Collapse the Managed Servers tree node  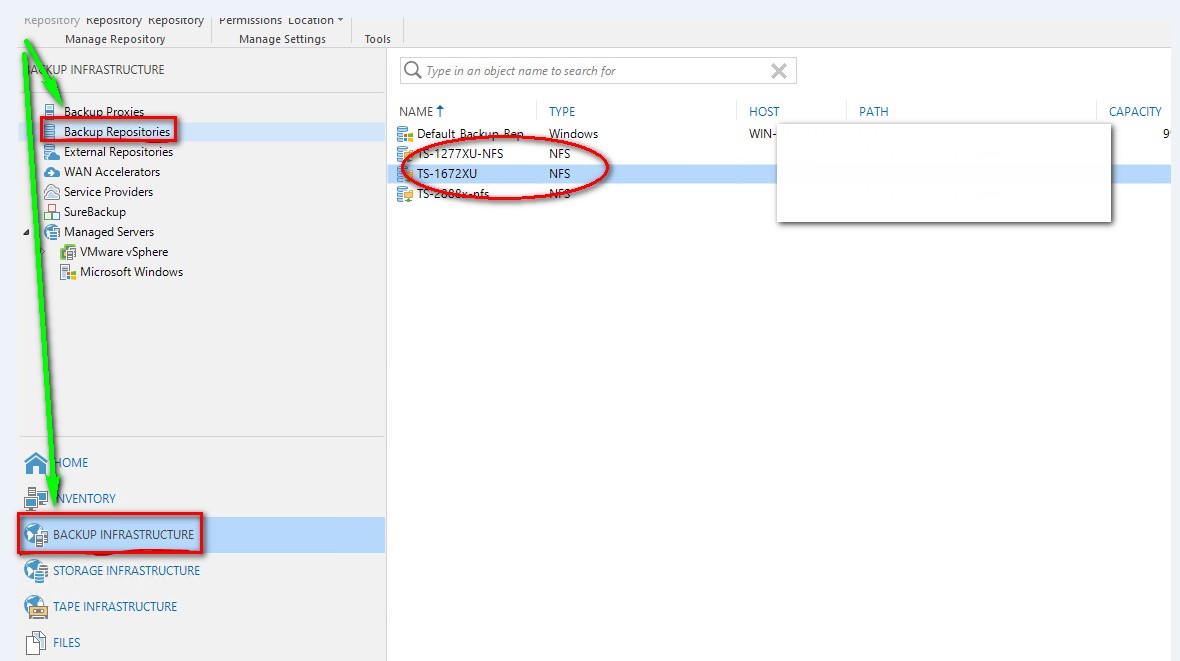pos(27,232)
